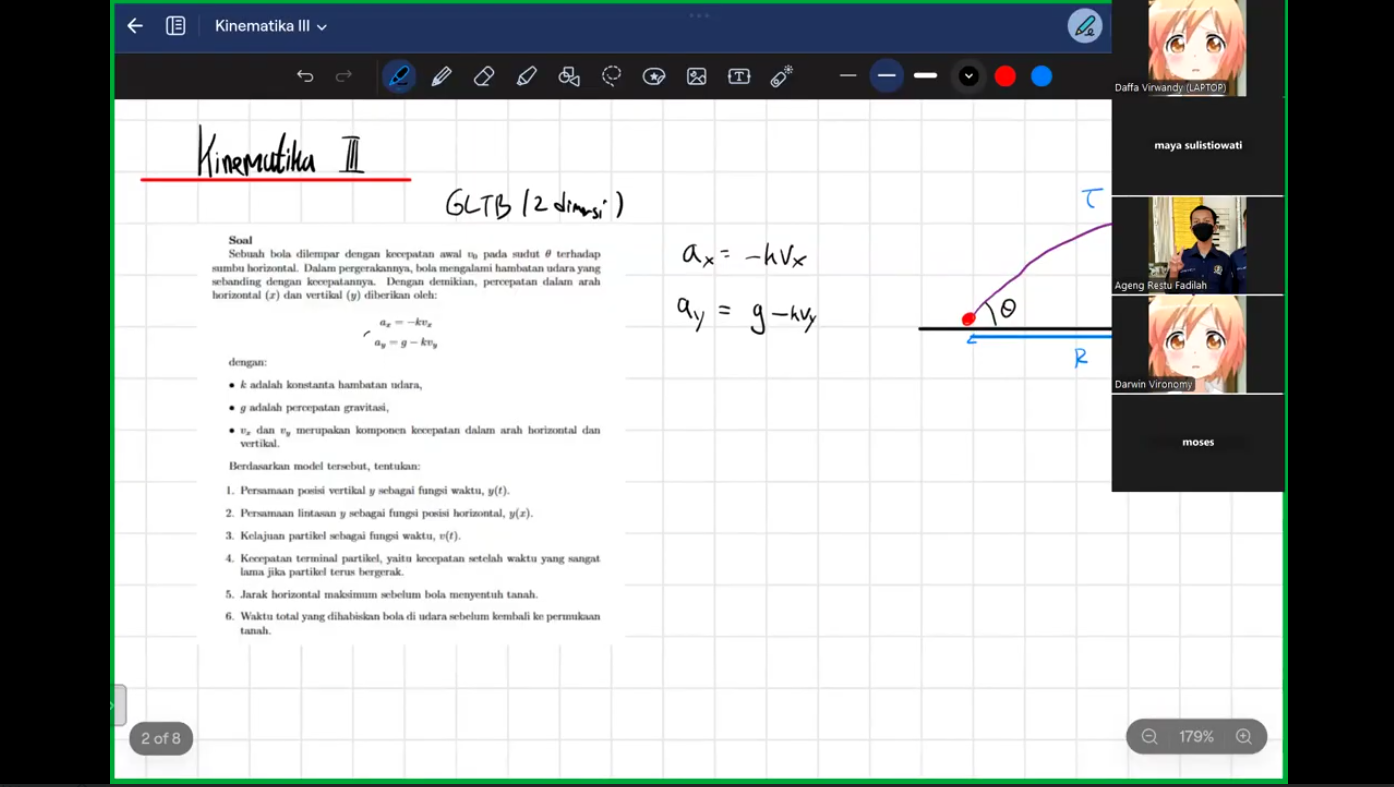This screenshot has height=787, width=1394.
Task: Open the stickers tool
Action: [x=654, y=76]
